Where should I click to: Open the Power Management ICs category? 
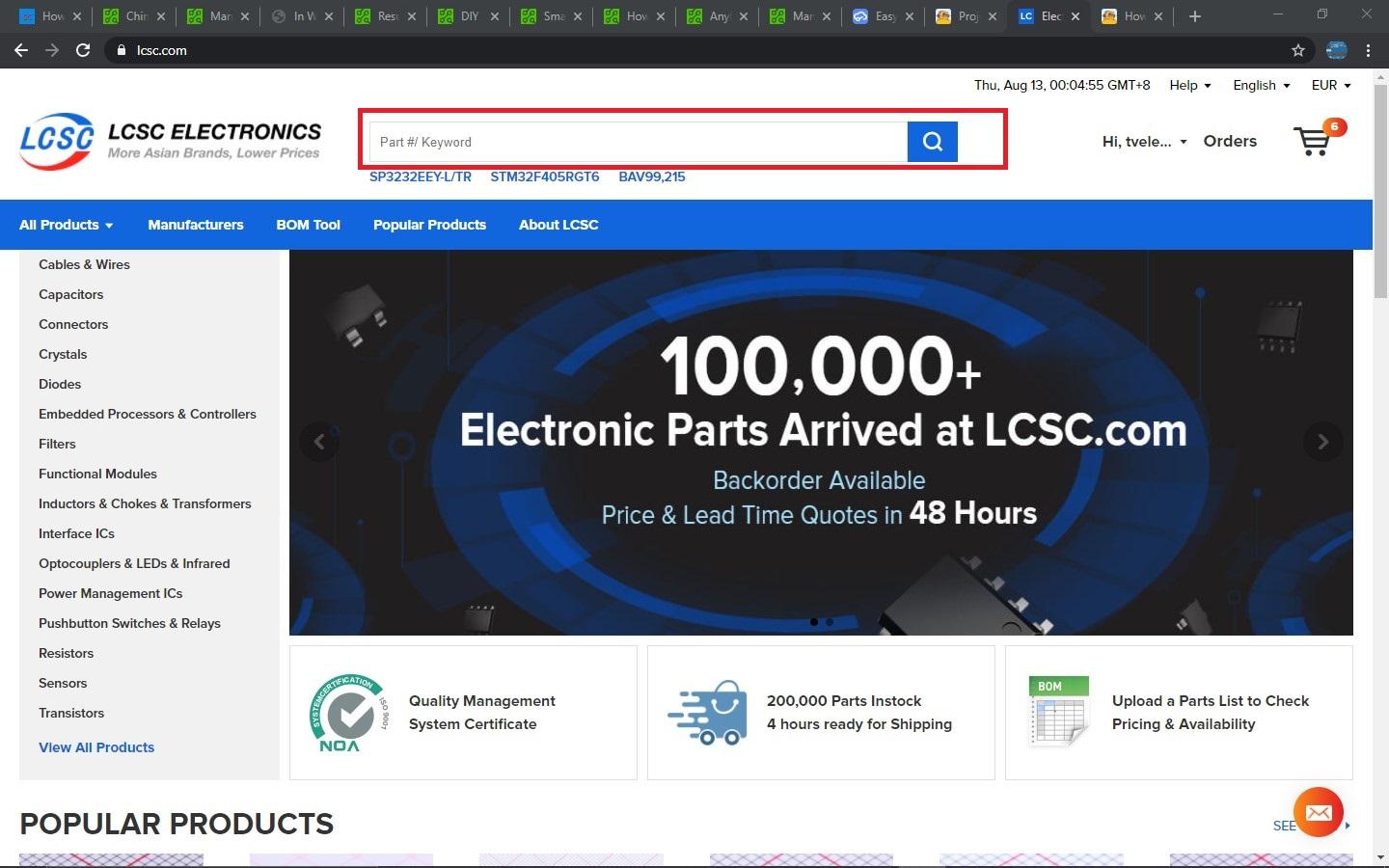110,593
